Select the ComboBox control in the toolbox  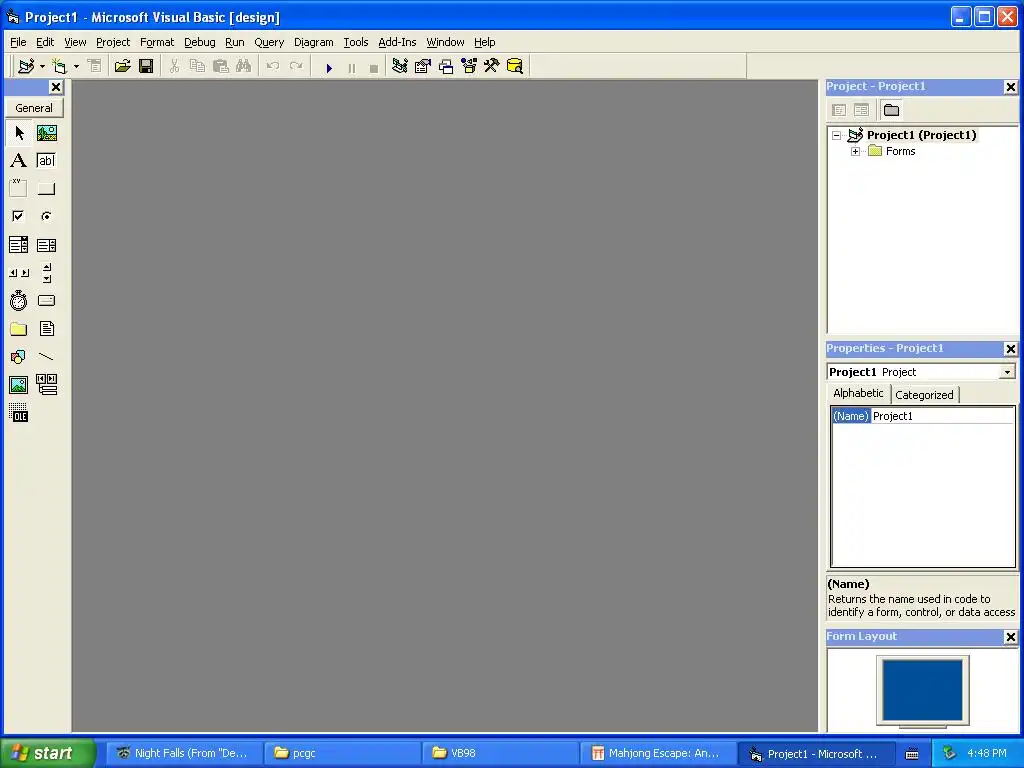point(19,245)
